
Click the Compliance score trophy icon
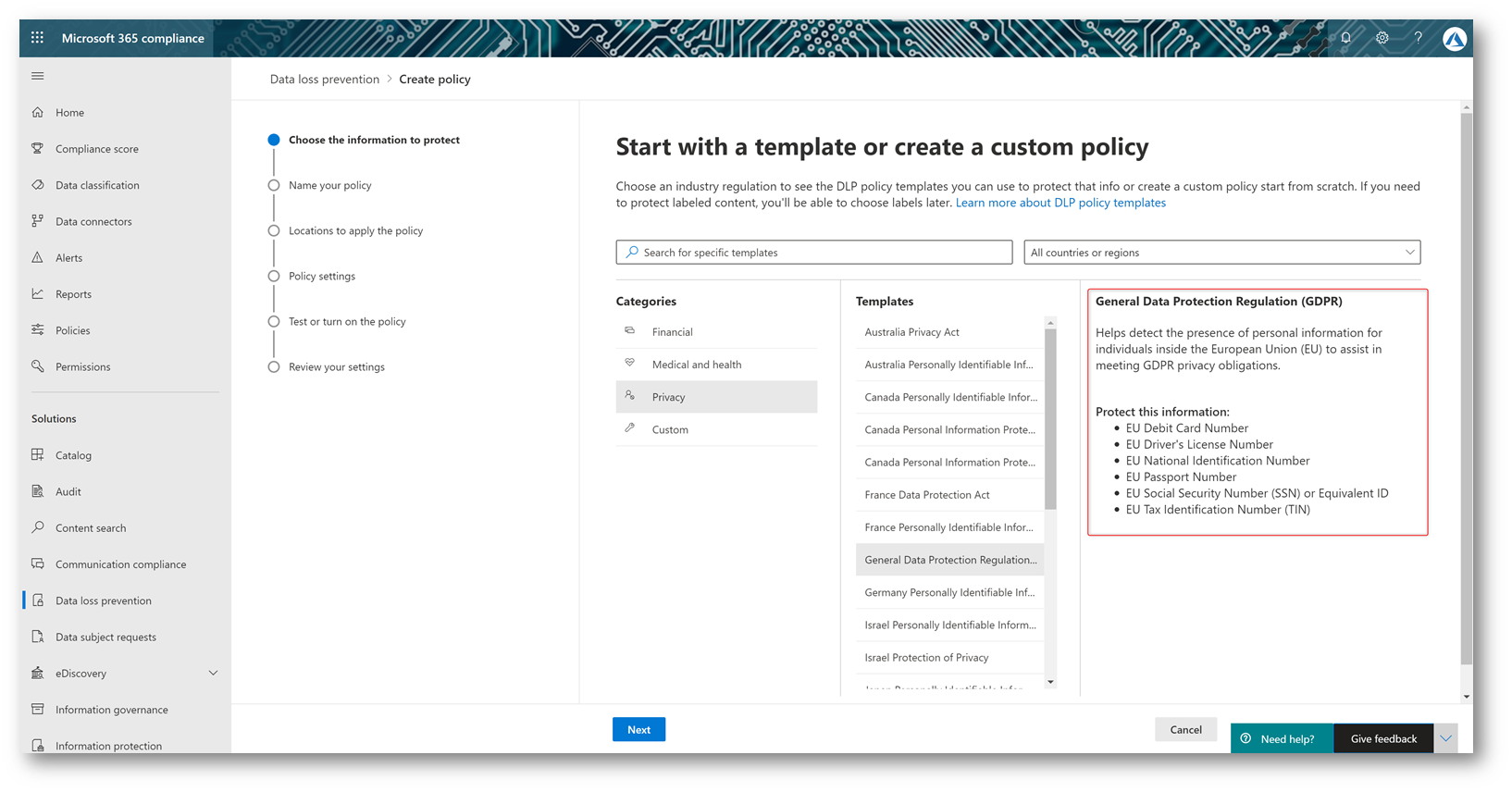pos(38,148)
